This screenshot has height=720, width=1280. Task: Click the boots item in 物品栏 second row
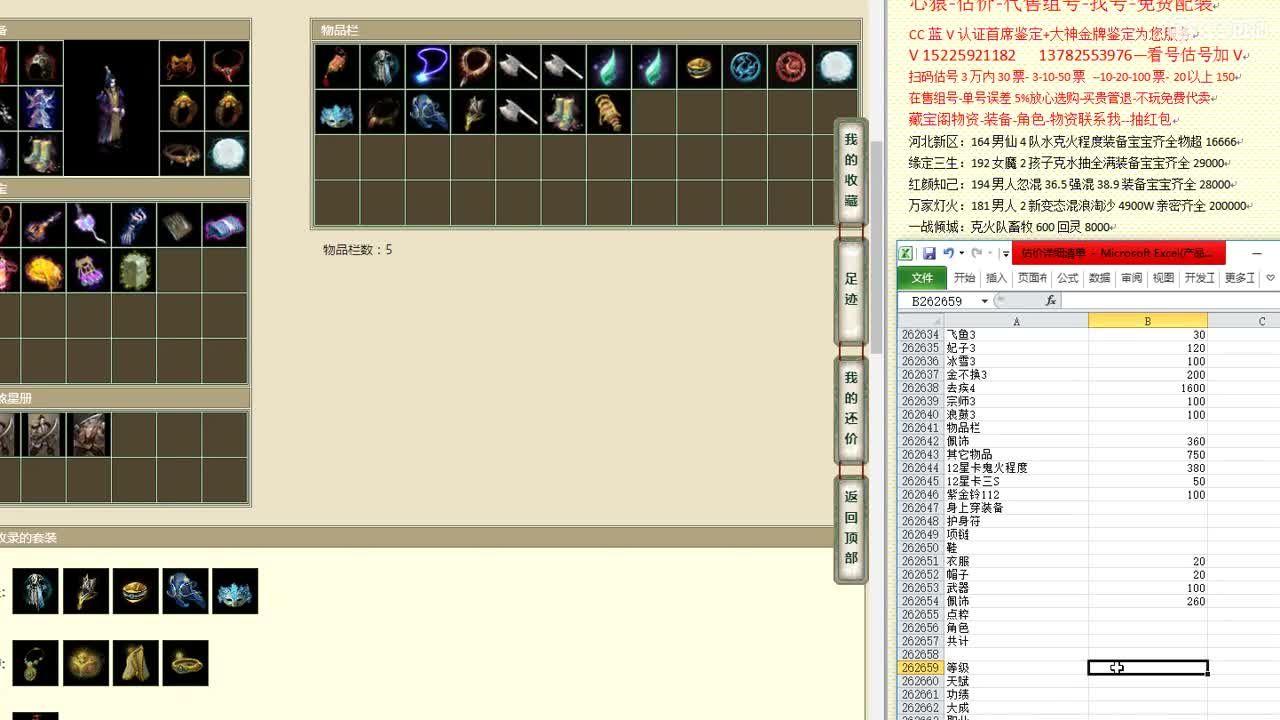coord(563,111)
